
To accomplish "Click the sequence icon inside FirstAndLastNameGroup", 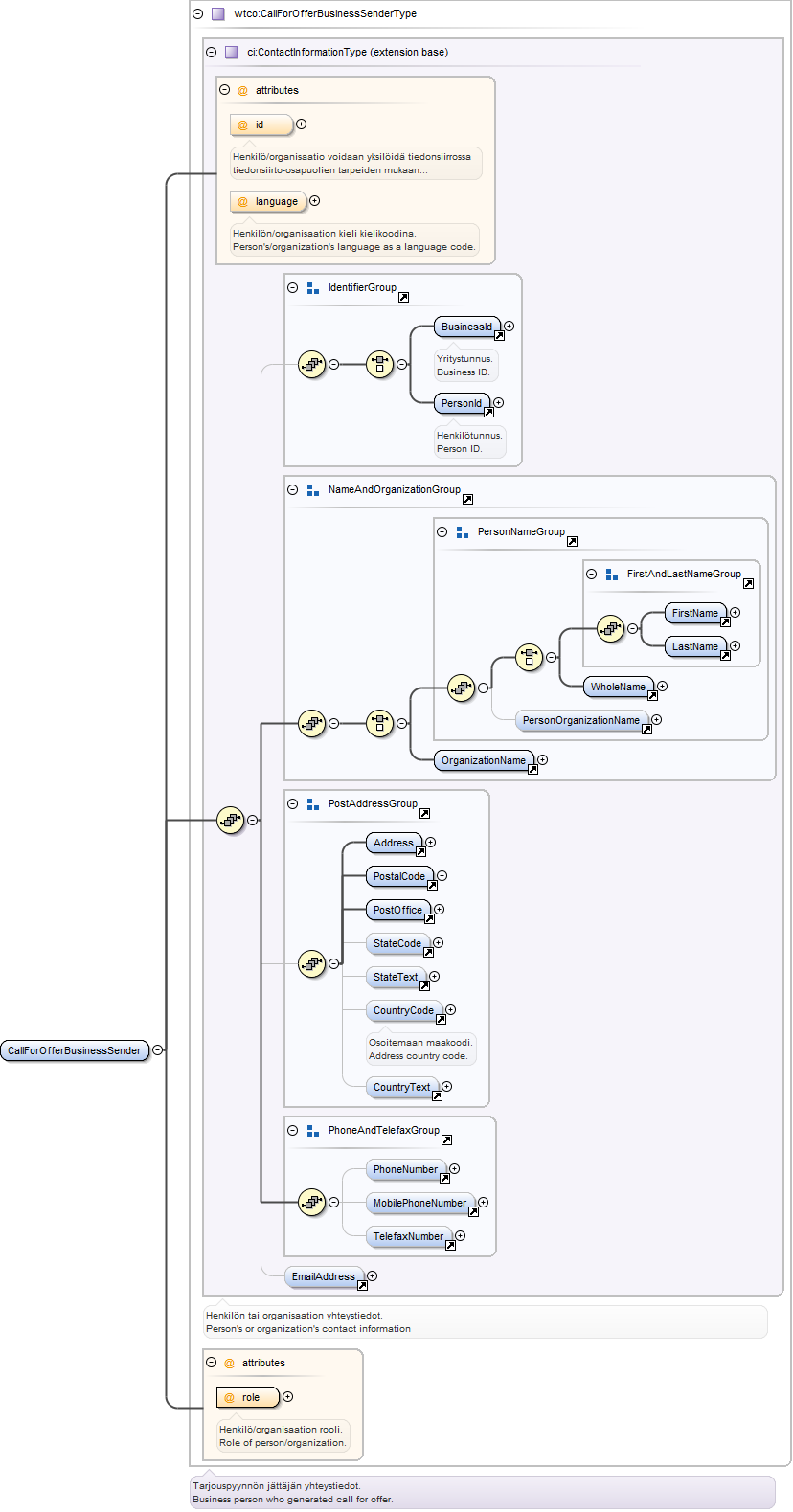I will [611, 629].
